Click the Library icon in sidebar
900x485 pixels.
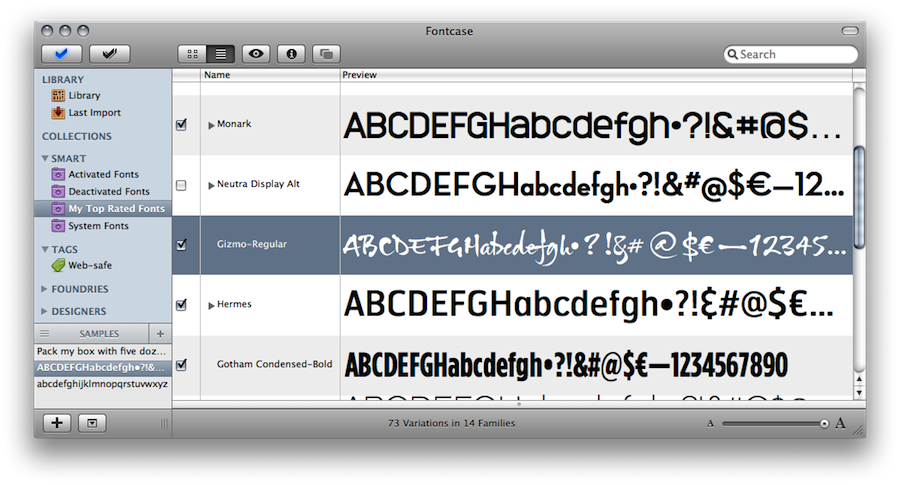(58, 95)
